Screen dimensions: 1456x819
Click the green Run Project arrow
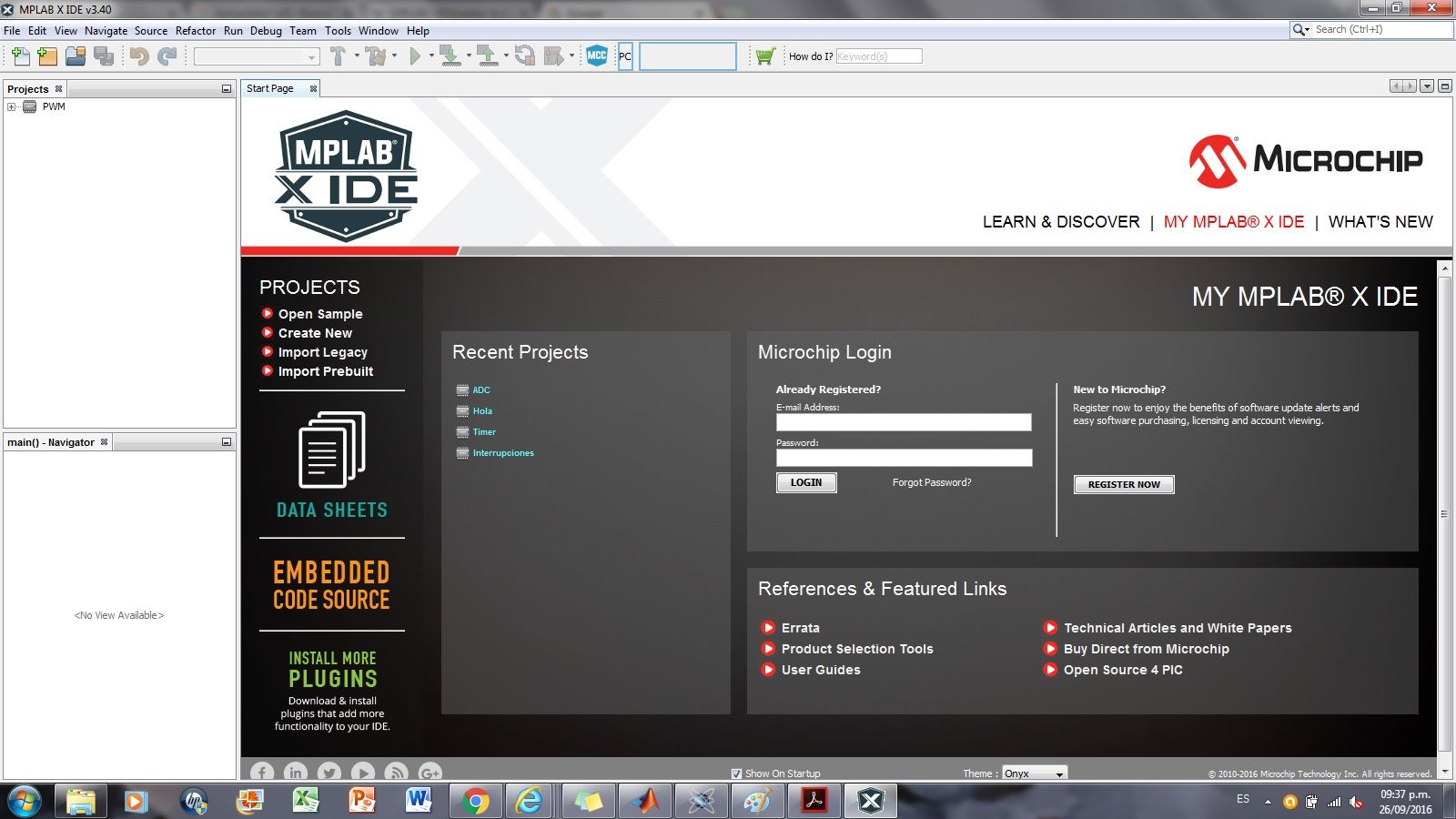click(x=415, y=56)
